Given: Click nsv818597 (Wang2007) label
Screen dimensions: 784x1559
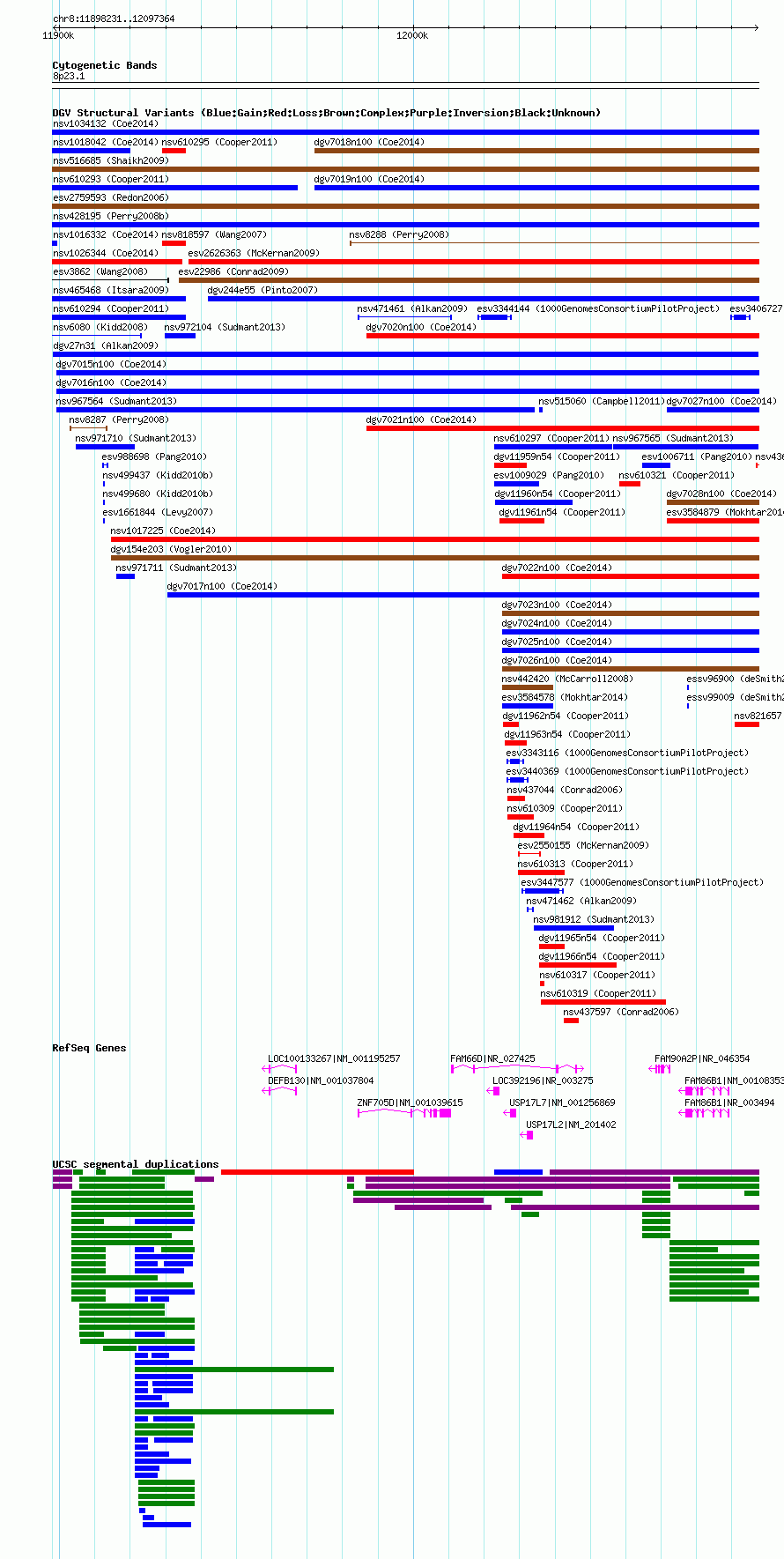Looking at the screenshot, I should (214, 234).
